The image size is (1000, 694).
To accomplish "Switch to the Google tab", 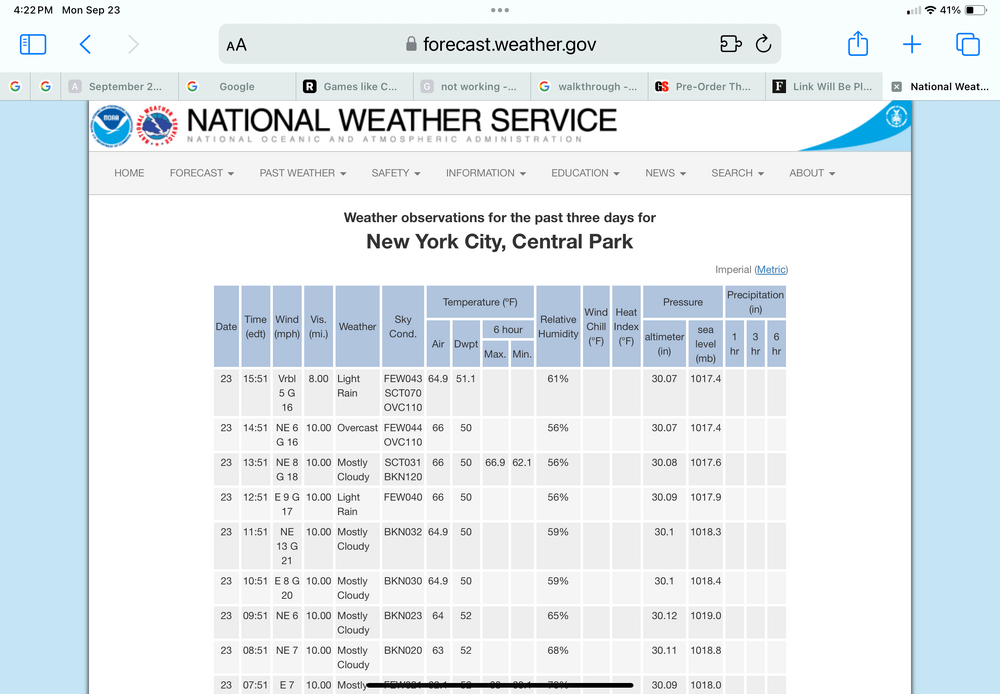I will 237,86.
